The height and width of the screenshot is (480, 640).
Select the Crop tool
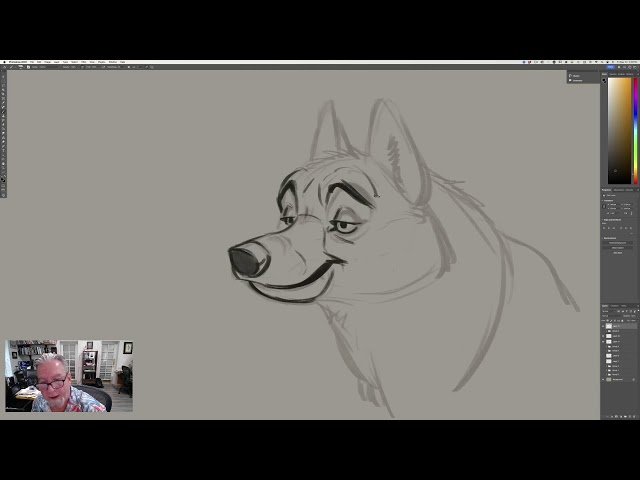[3, 98]
